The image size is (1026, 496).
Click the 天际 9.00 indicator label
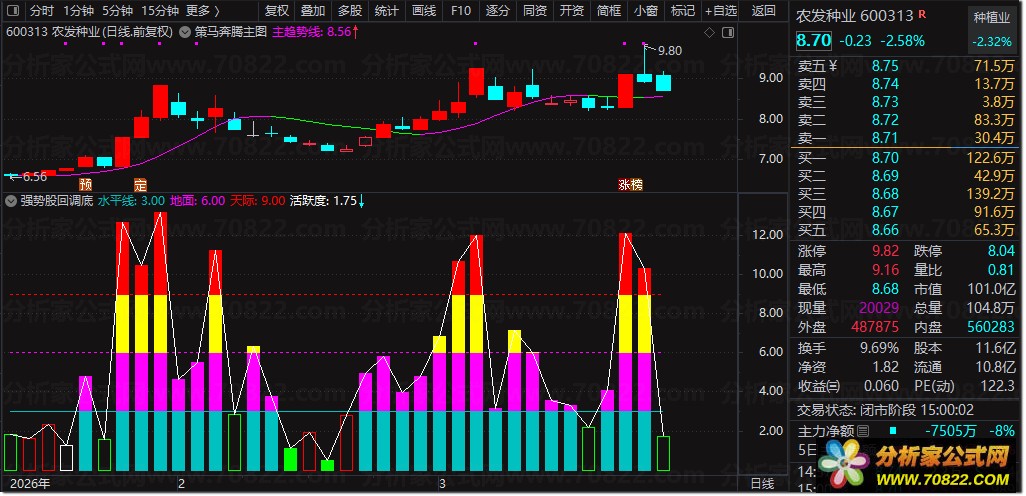pyautogui.click(x=257, y=201)
